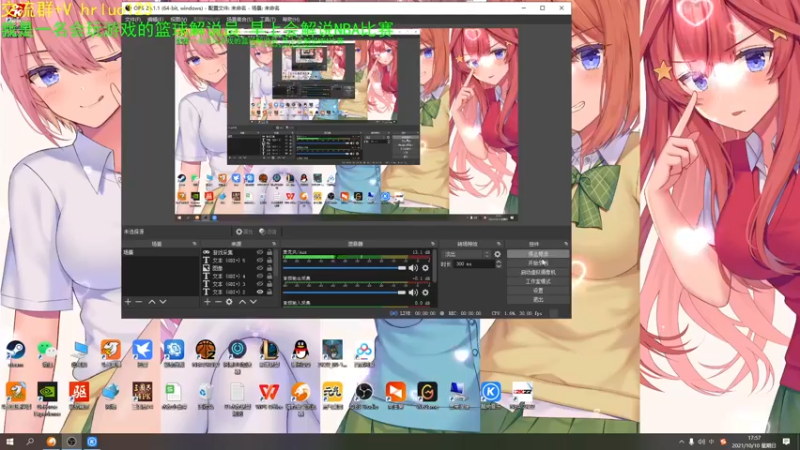The width and height of the screenshot is (800, 450).
Task: Open the 音频输出采集 mixer gear settings
Action: click(426, 292)
